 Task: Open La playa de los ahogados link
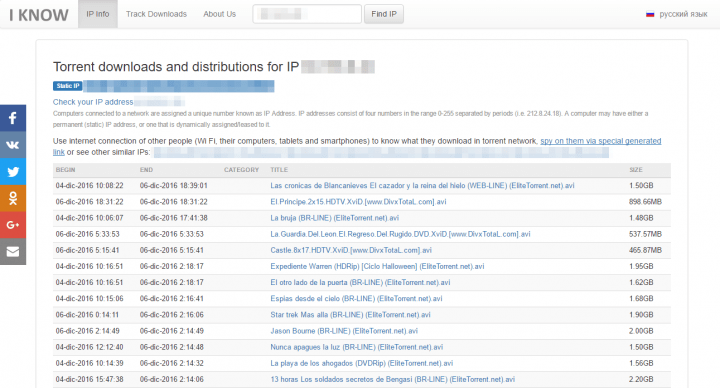click(x=361, y=363)
